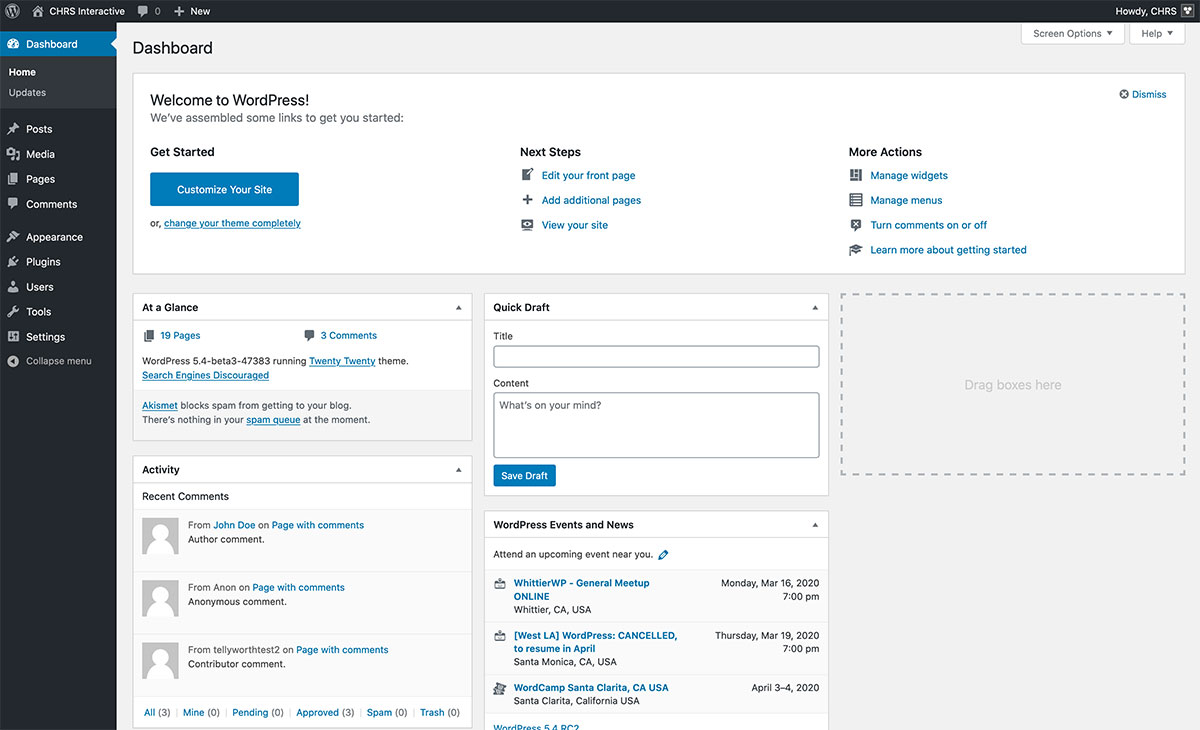This screenshot has height=730, width=1200.
Task: Click the graduation cap getting started icon
Action: (856, 250)
